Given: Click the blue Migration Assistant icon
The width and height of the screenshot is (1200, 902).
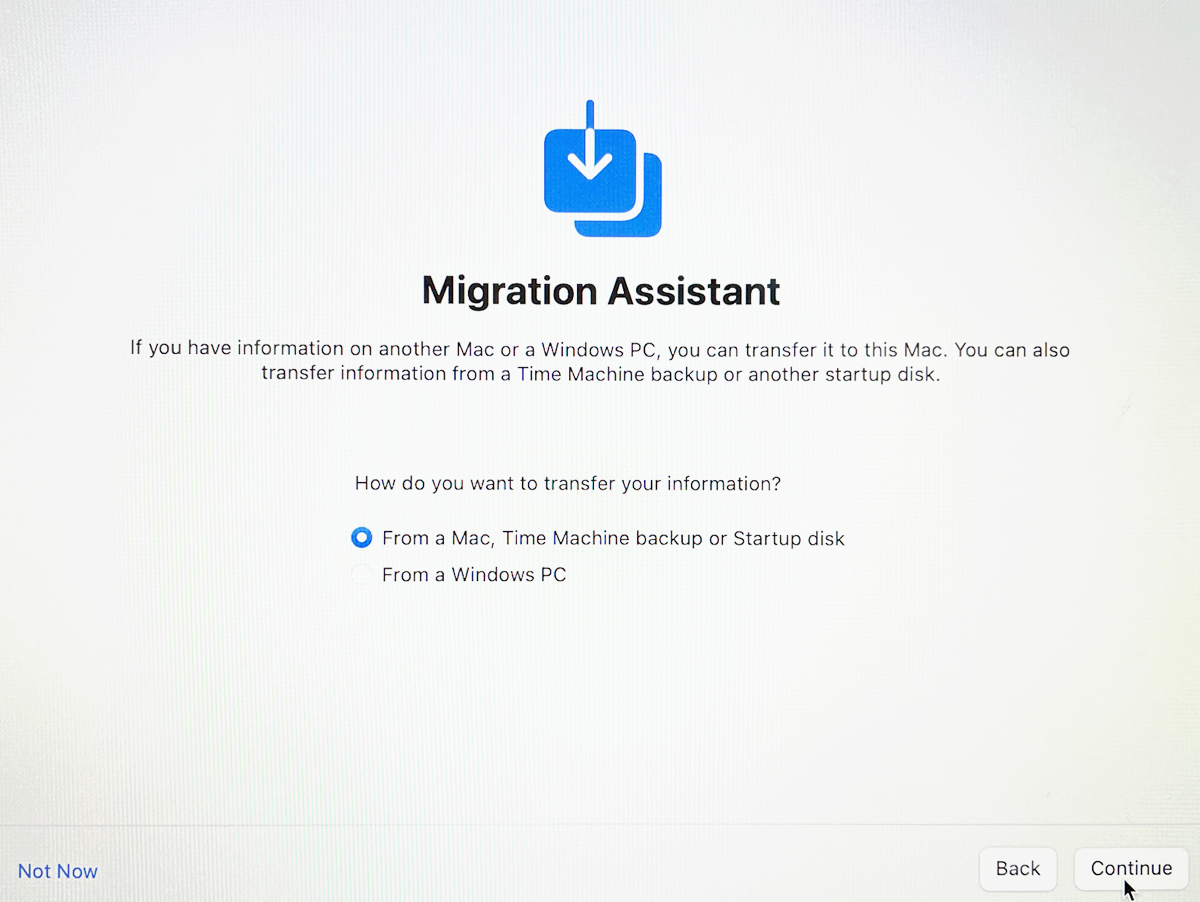Looking at the screenshot, I should (600, 172).
